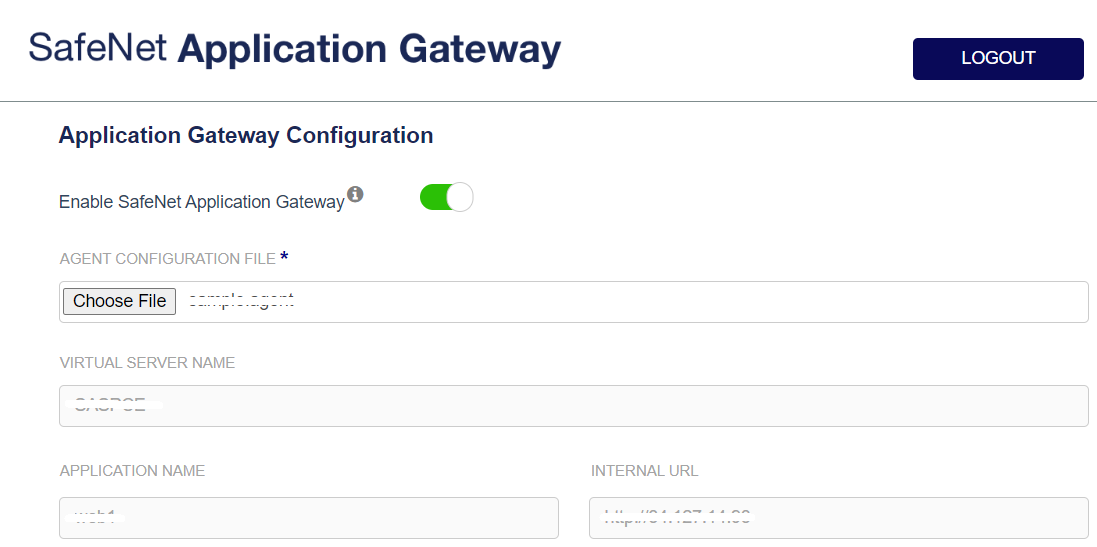Click empty area of agent file box
Screen dimensions: 1097x547
[x=700, y=302]
